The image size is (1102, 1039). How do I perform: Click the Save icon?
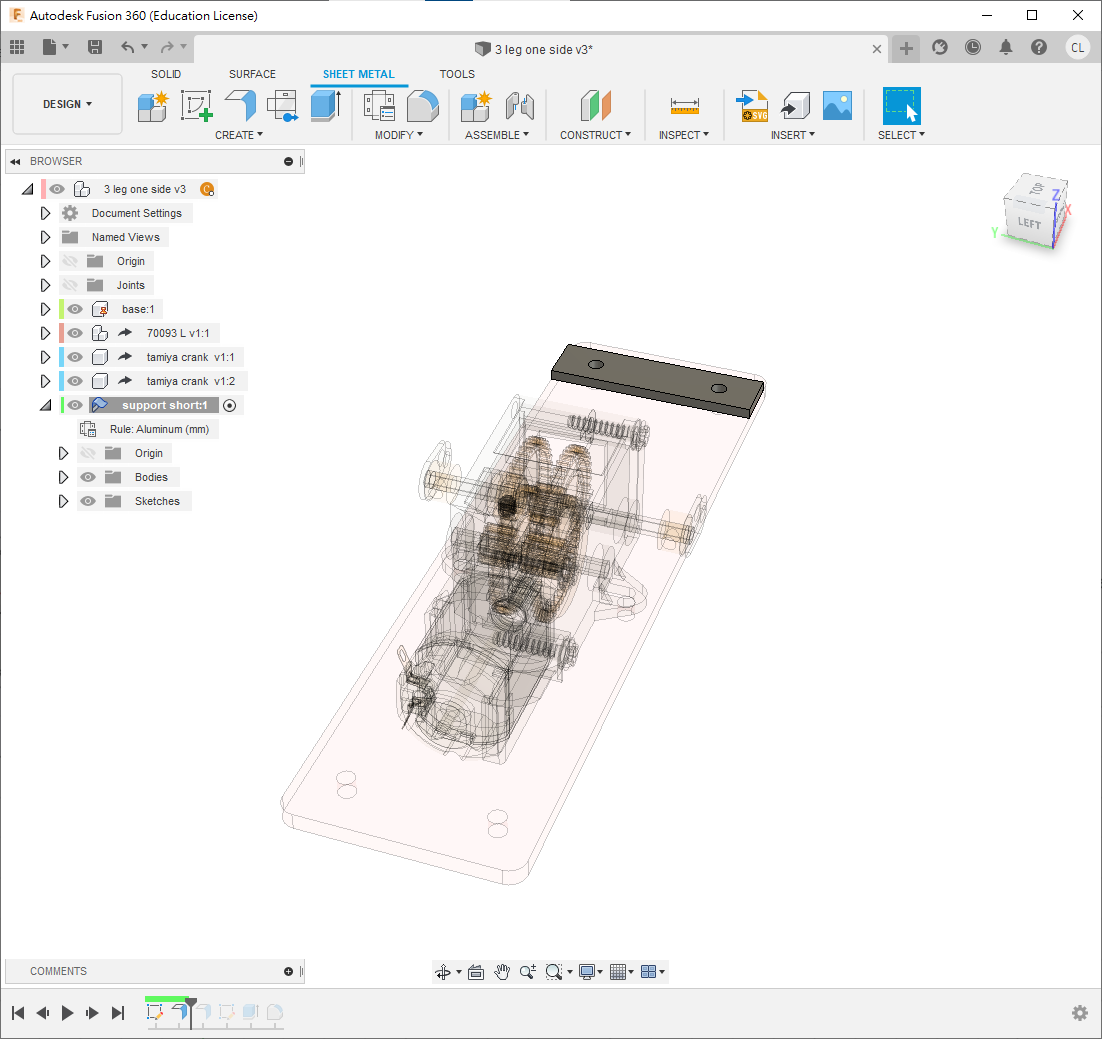coord(95,47)
